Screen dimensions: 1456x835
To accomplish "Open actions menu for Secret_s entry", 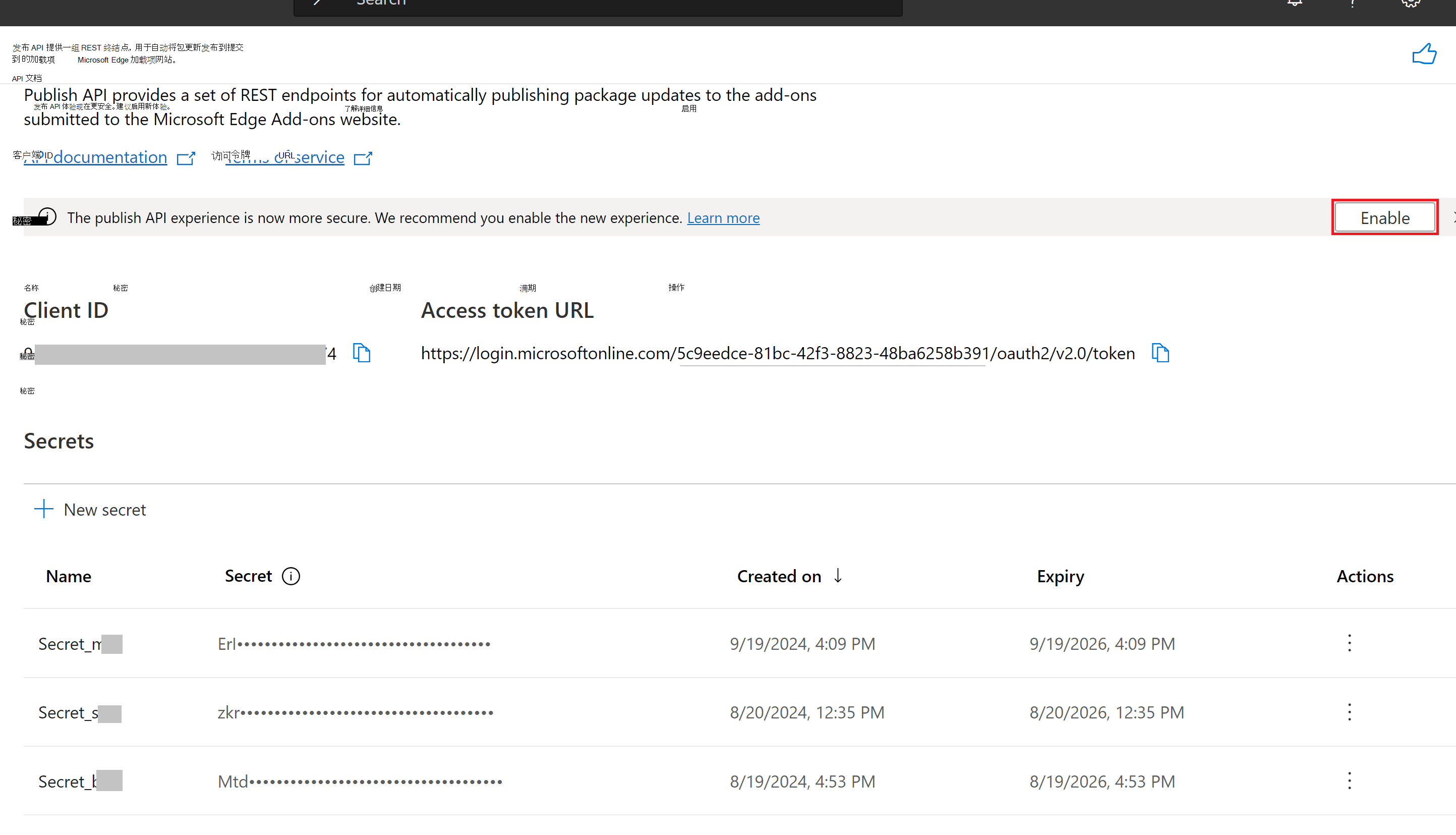I will click(1349, 712).
